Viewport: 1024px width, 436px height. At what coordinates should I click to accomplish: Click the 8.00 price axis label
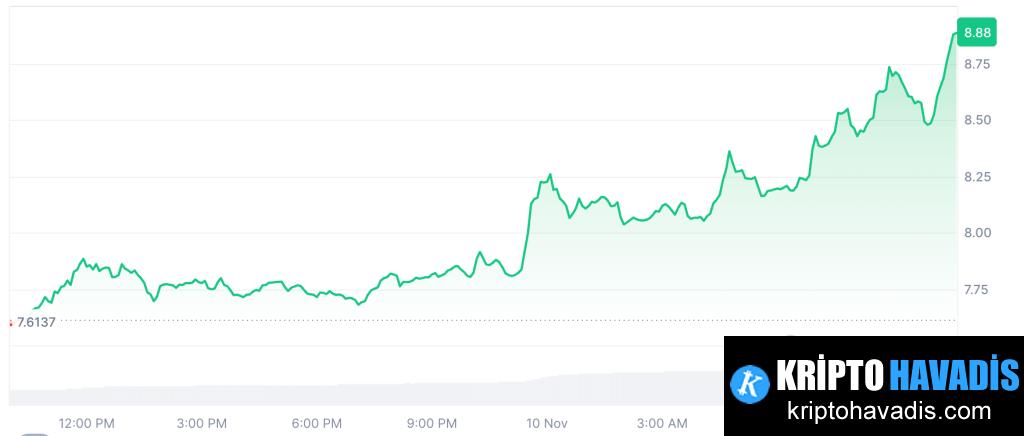pyautogui.click(x=977, y=233)
